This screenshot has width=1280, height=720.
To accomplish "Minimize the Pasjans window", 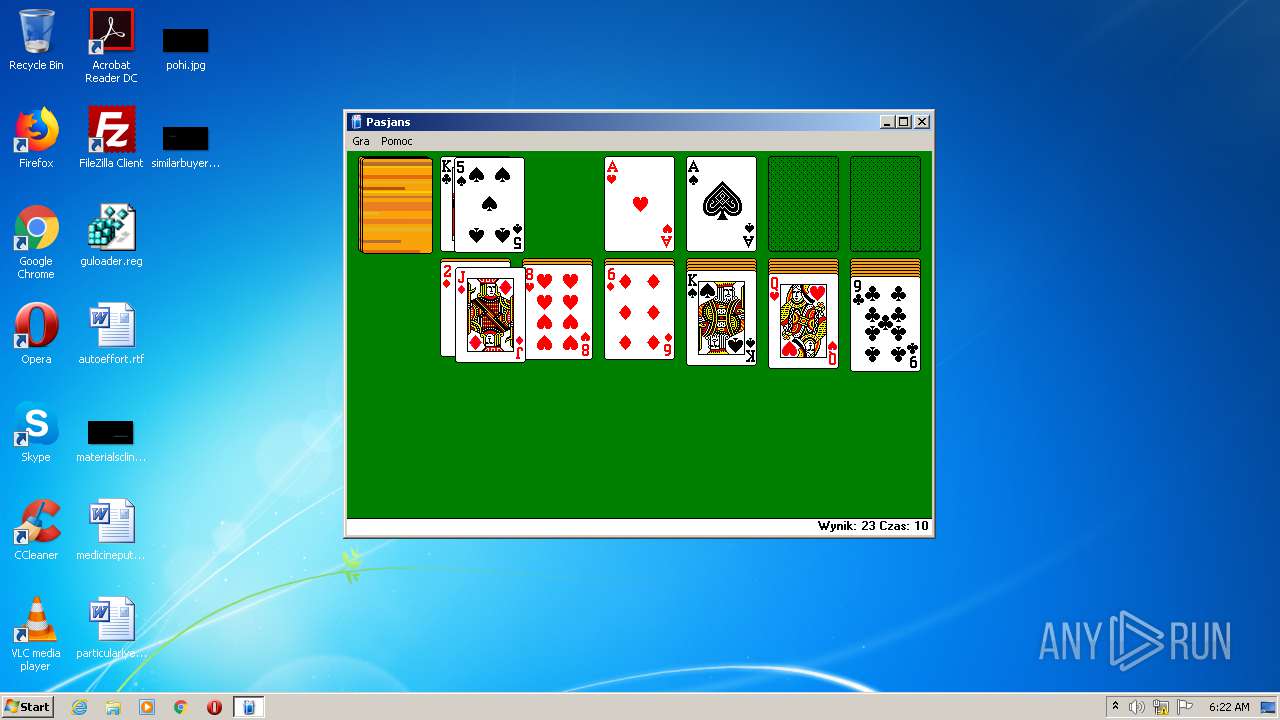I will 887,122.
